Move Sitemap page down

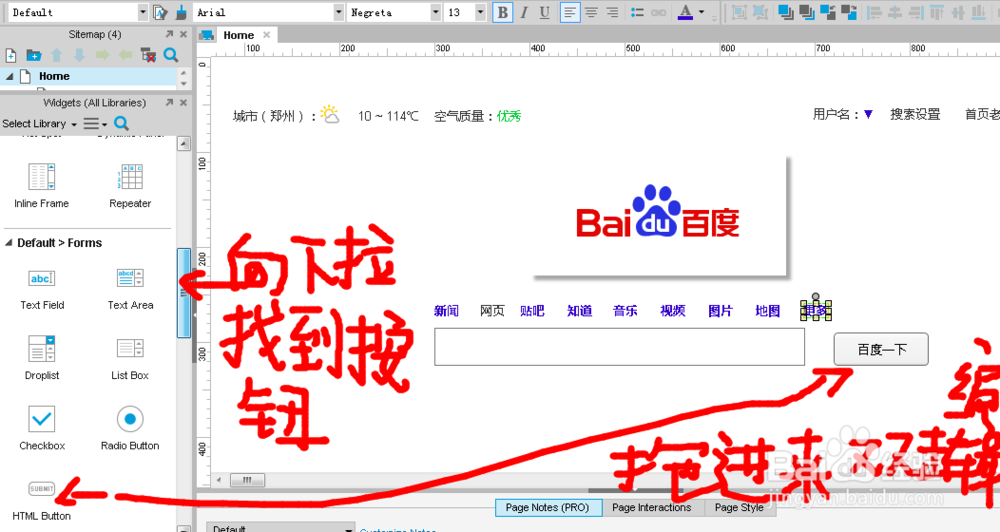coord(79,55)
